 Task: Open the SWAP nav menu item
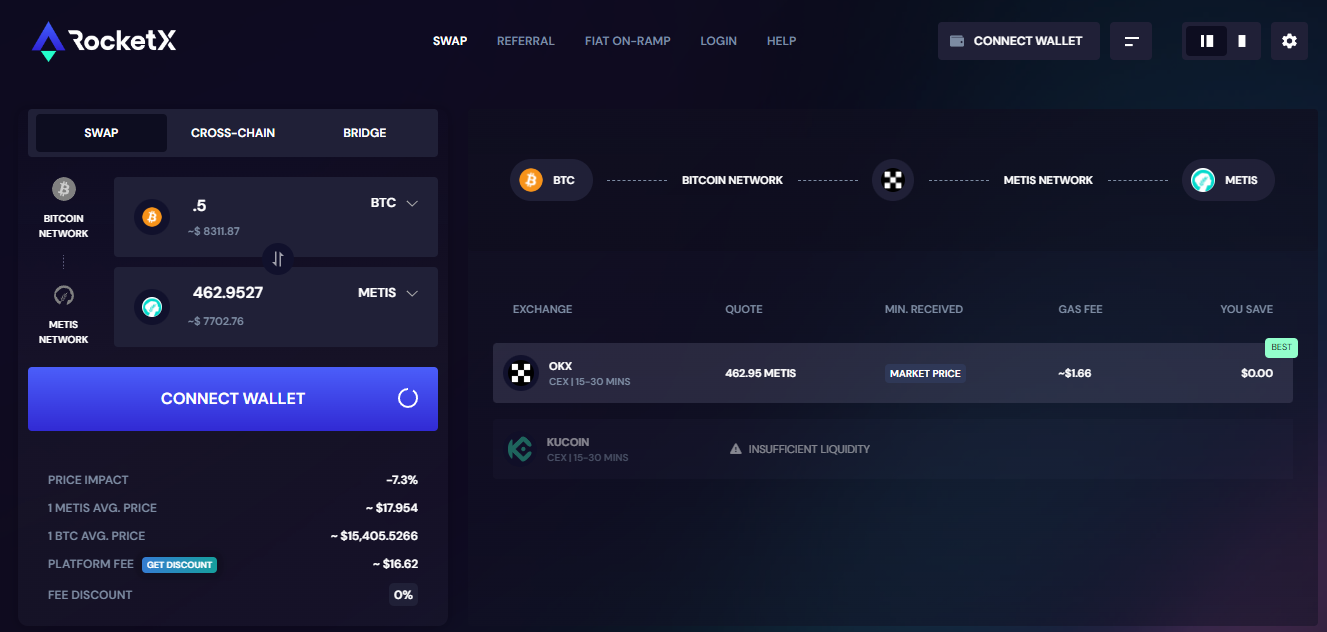click(x=450, y=41)
